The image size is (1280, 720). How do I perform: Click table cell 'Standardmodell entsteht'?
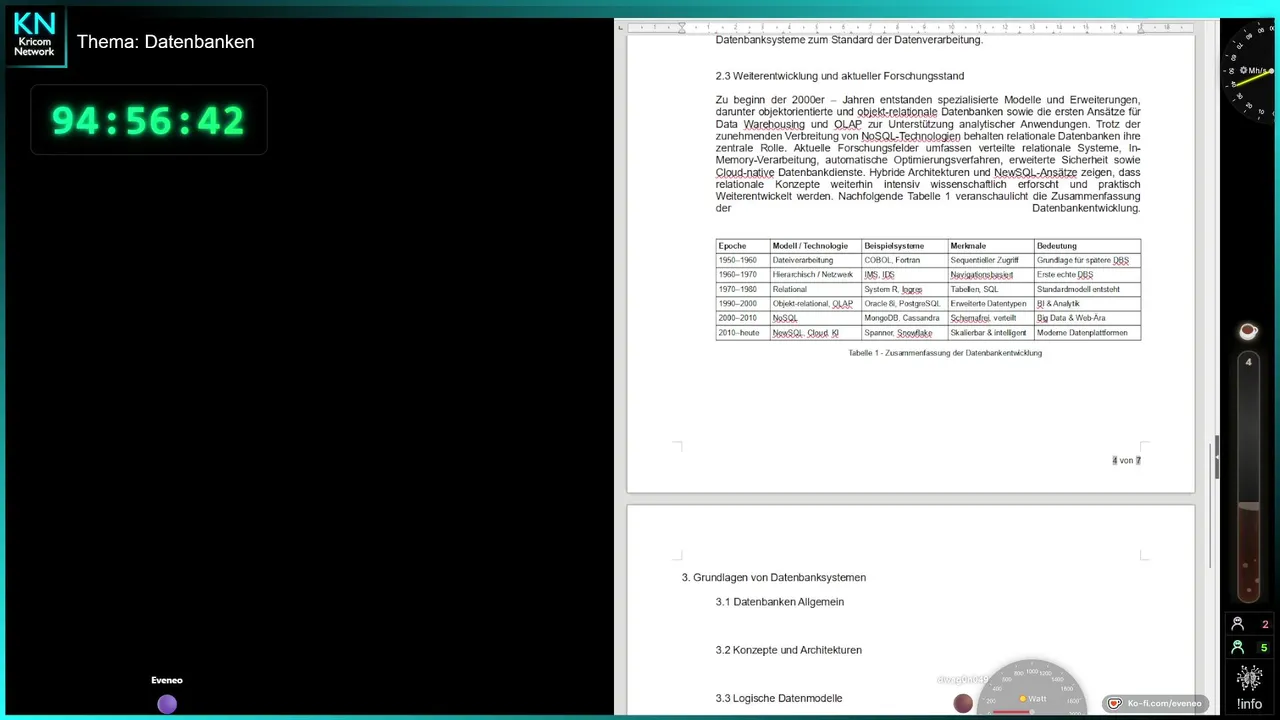1087,289
